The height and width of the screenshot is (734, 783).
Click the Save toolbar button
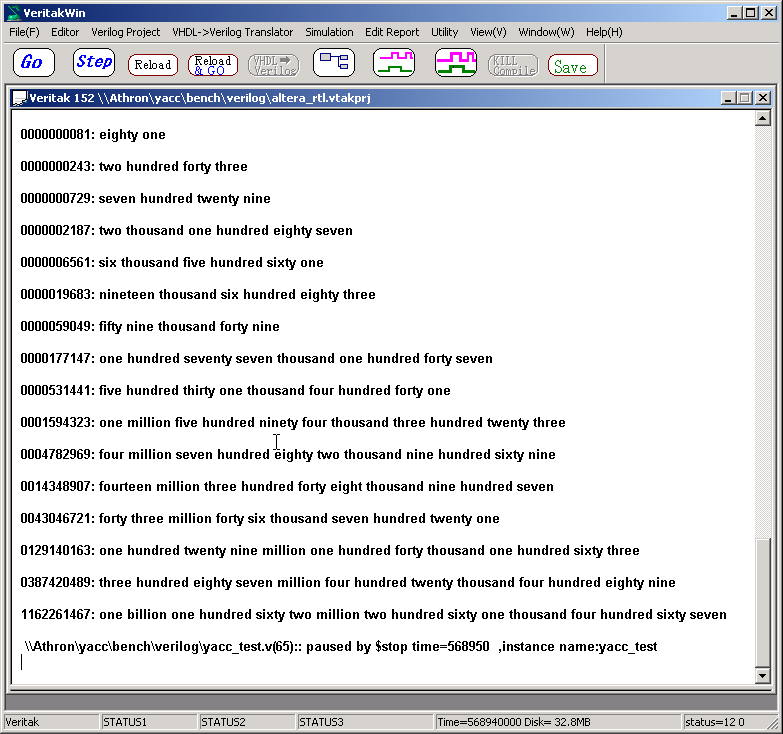tap(572, 66)
